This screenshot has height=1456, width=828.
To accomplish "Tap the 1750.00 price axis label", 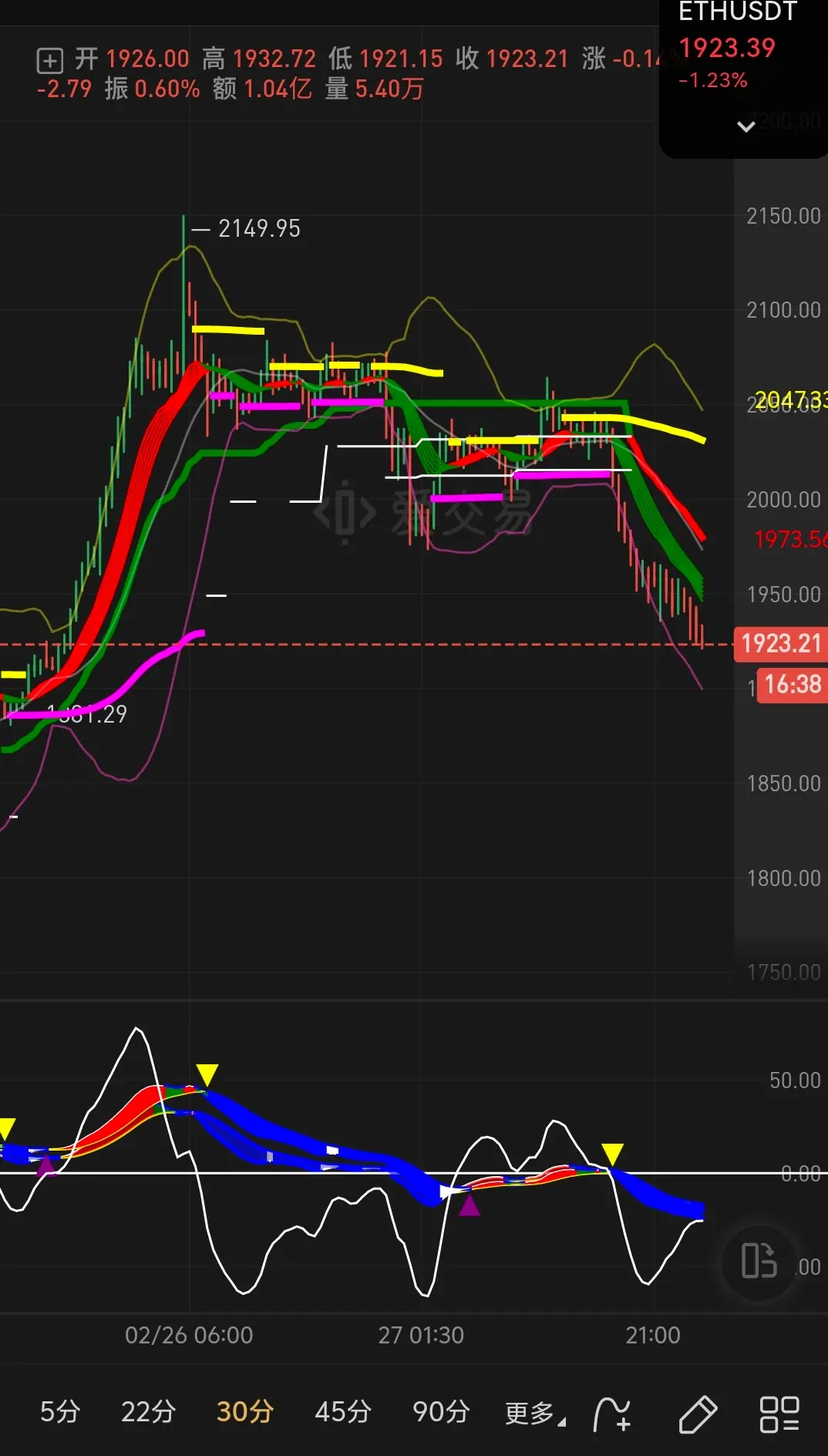I will point(783,972).
